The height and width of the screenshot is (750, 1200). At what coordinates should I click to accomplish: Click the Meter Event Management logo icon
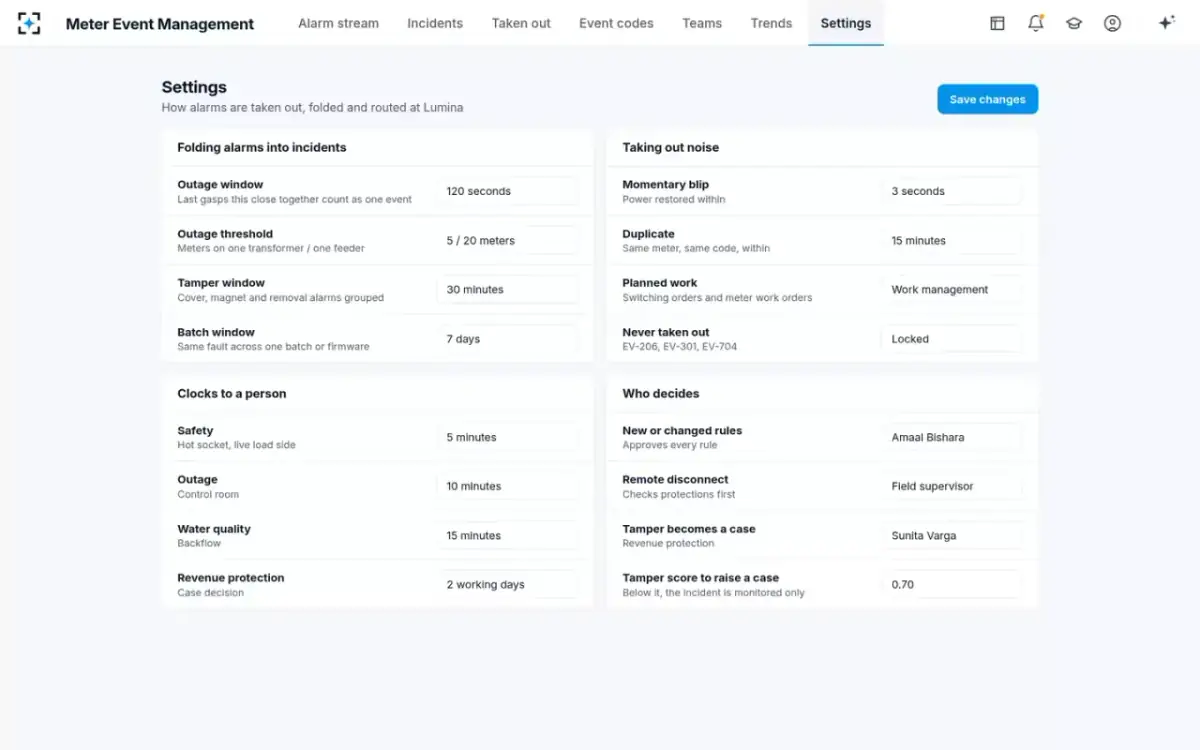coord(29,23)
